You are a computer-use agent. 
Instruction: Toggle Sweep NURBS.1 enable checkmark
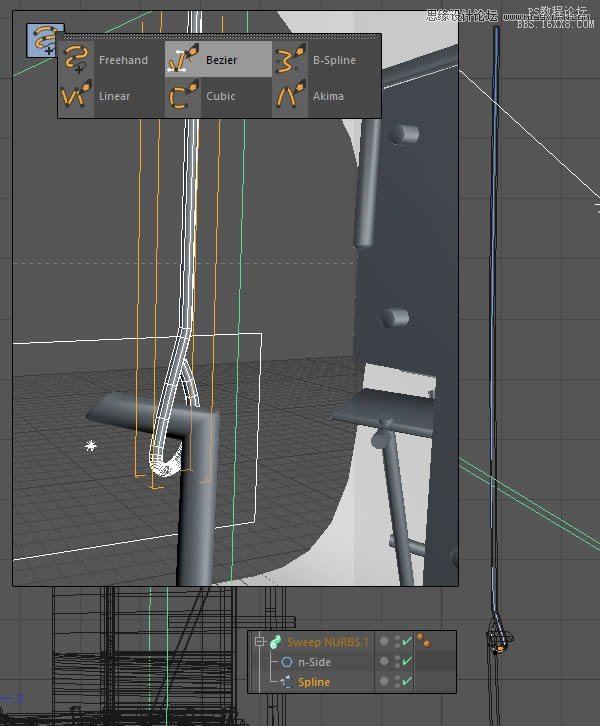pyautogui.click(x=407, y=641)
